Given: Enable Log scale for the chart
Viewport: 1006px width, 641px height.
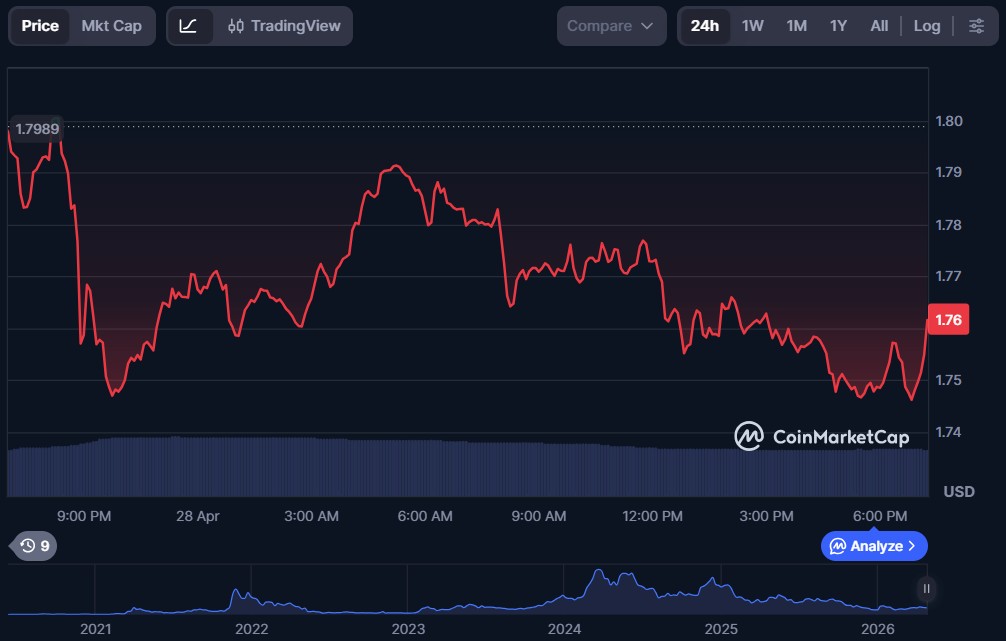Looking at the screenshot, I should 927,26.
